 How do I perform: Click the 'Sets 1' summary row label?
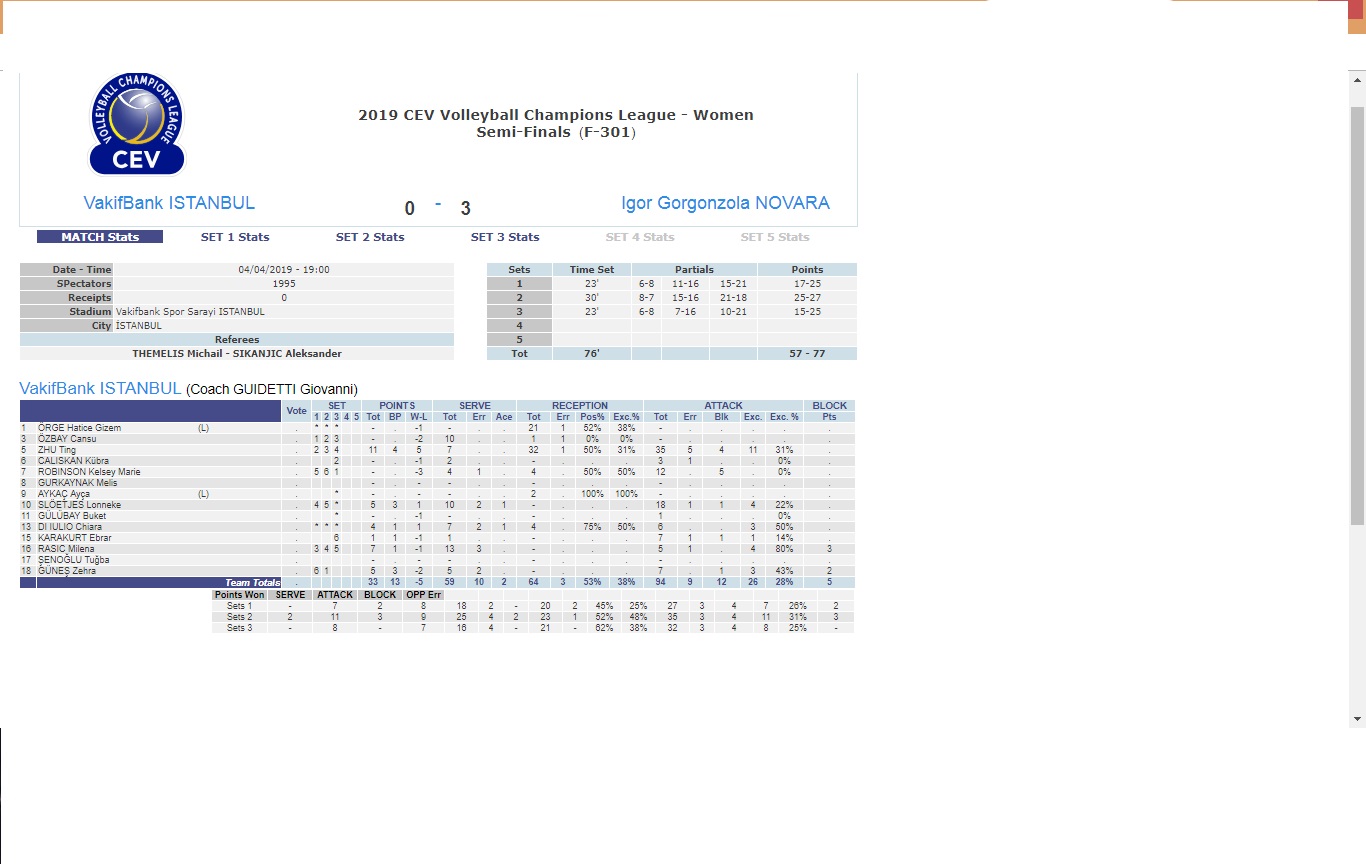(x=240, y=606)
